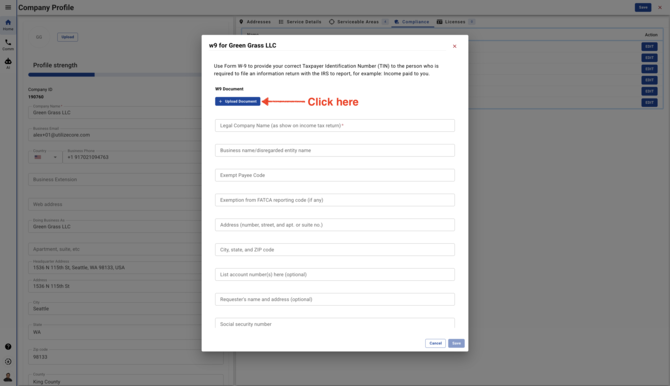Click Requester's name and address field
The image size is (670, 386).
point(335,299)
